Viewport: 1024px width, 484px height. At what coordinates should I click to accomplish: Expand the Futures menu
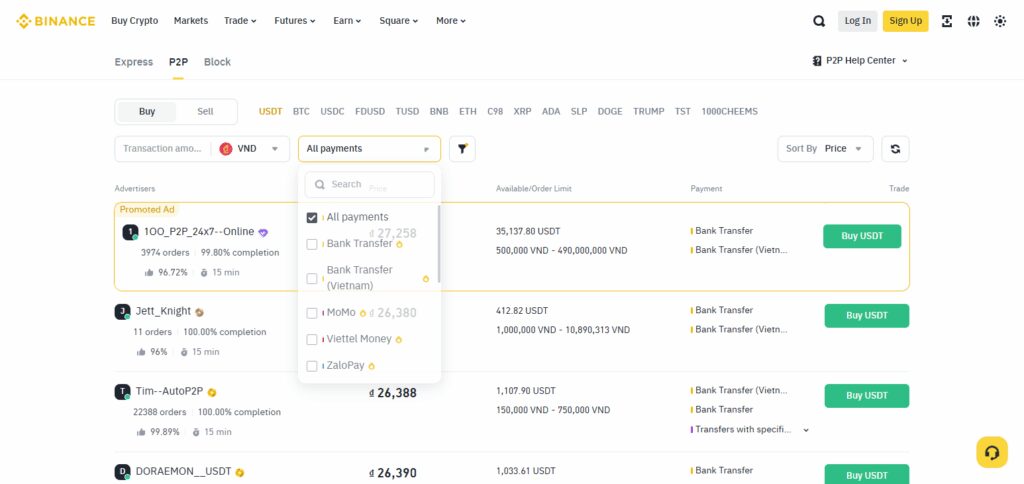pyautogui.click(x=295, y=21)
